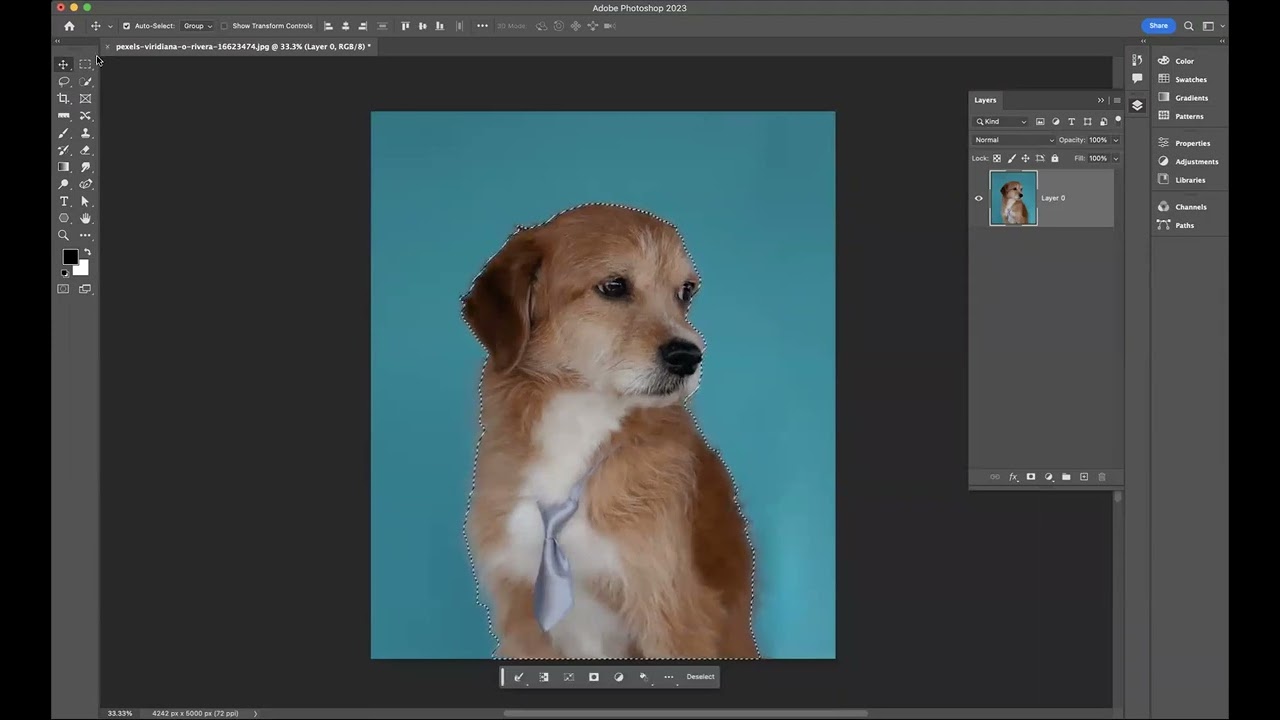The width and height of the screenshot is (1280, 720).
Task: Open the Layers panel menu
Action: click(1117, 100)
